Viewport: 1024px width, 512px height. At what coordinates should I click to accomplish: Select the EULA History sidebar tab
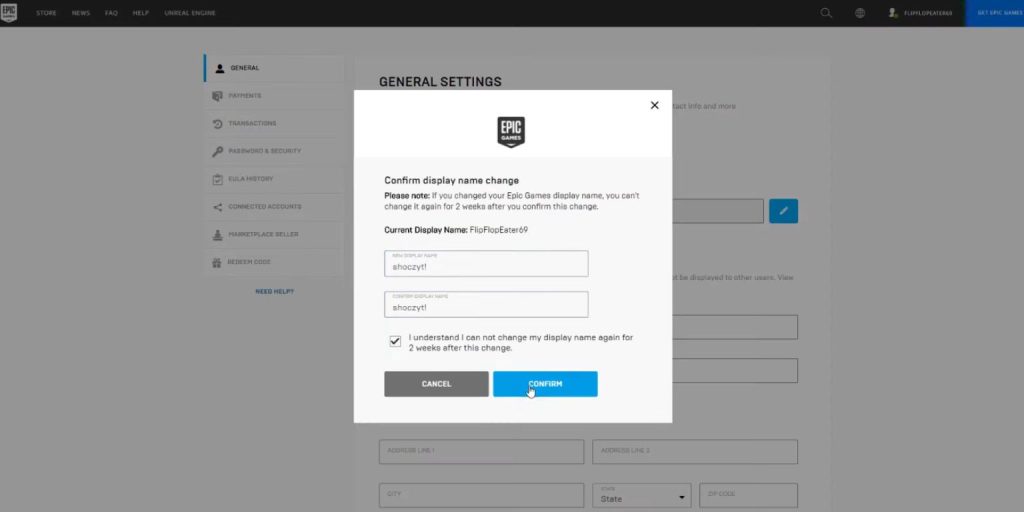tap(274, 179)
